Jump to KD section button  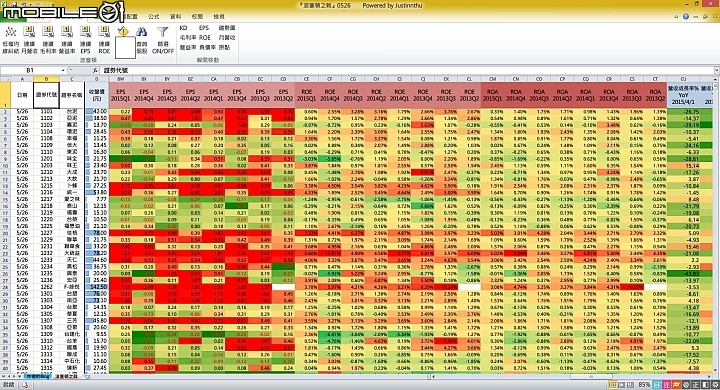coord(183,28)
